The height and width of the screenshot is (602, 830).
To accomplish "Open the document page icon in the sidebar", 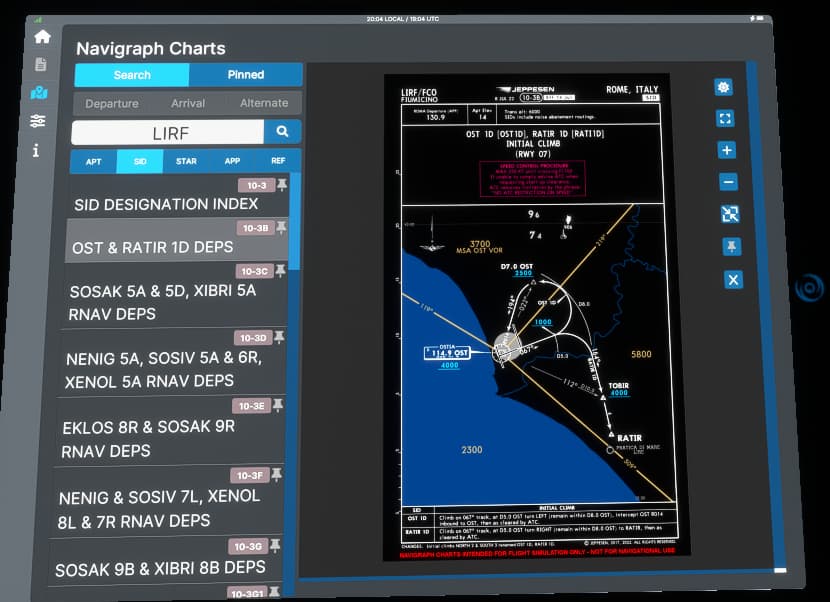I will (x=41, y=65).
